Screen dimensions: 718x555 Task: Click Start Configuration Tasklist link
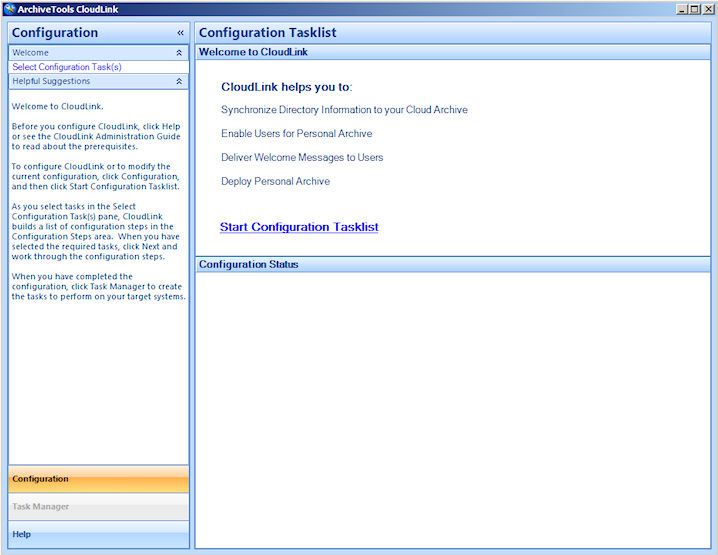tap(299, 227)
